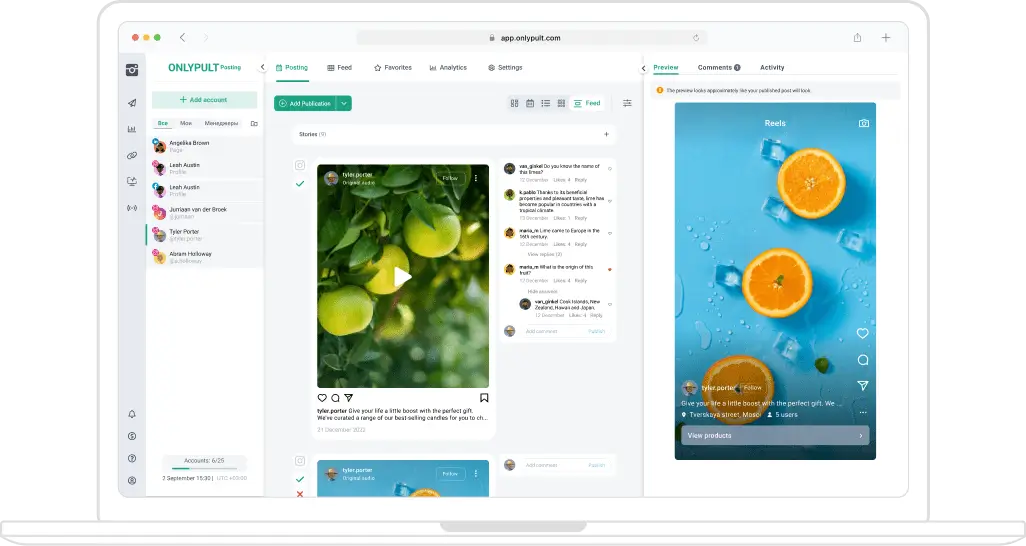Screen dimensions: 1026x546
Task: Open dropdown arrow next to Add Publication
Action: [344, 103]
